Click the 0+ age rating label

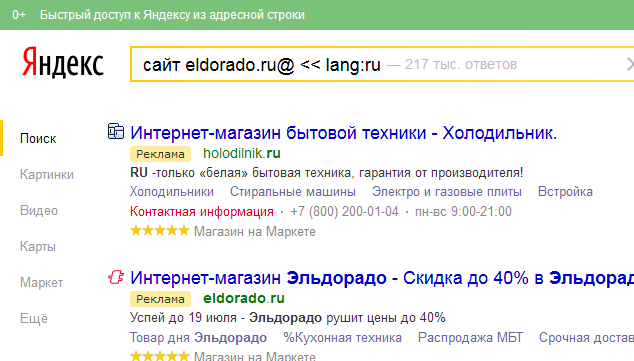tap(19, 15)
